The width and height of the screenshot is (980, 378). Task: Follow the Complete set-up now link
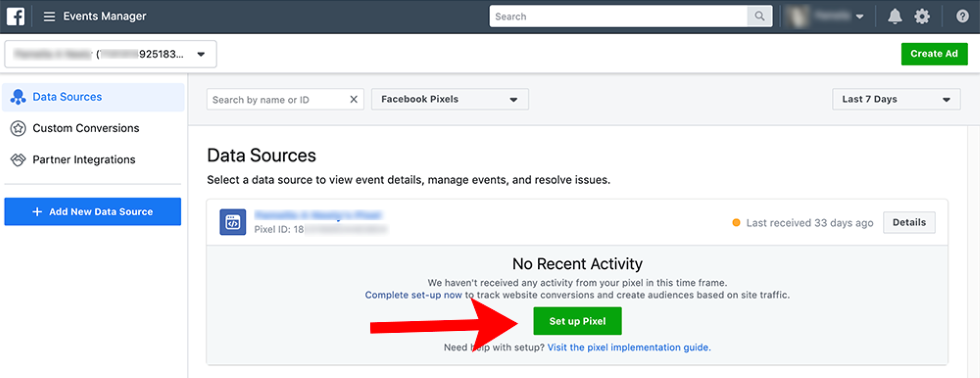414,294
